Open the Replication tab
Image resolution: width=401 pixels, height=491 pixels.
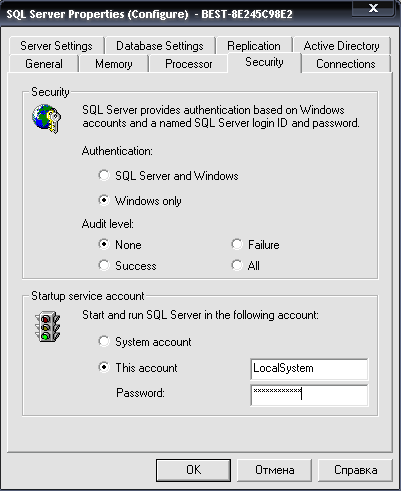tap(254, 46)
